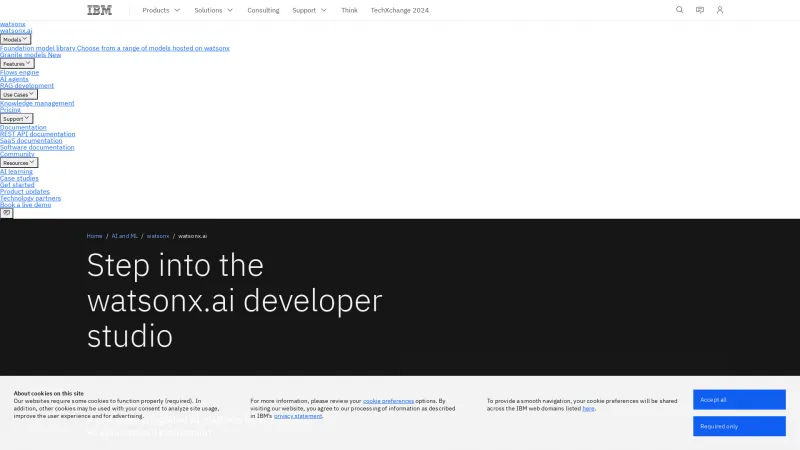Open the Community link

click(17, 154)
